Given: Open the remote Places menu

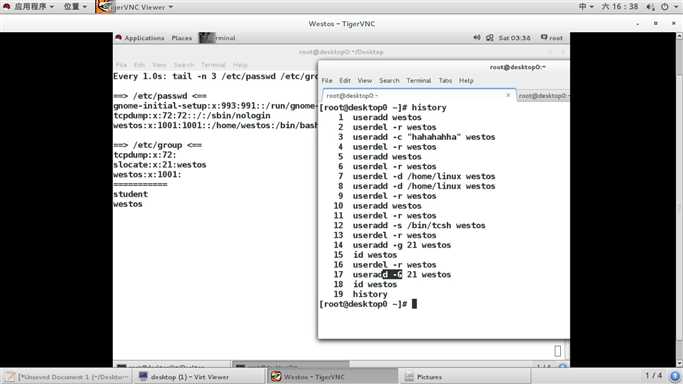Looking at the screenshot, I should pos(182,38).
